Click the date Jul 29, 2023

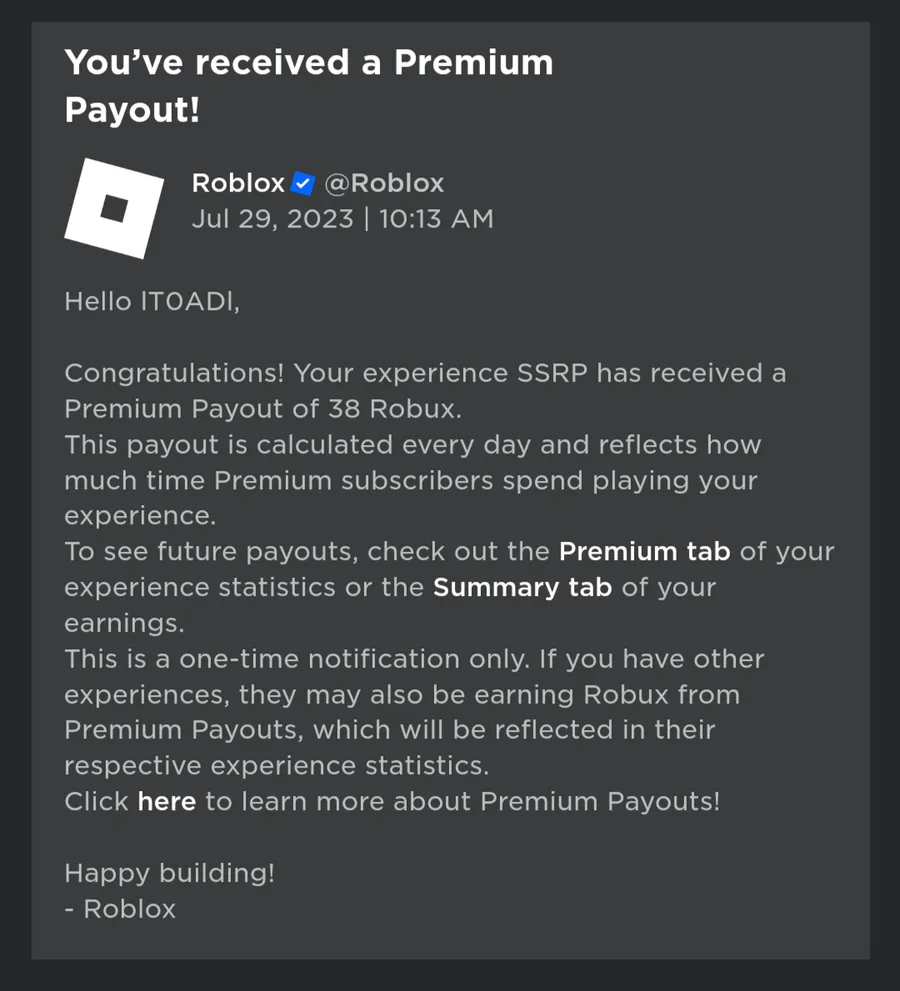(273, 219)
